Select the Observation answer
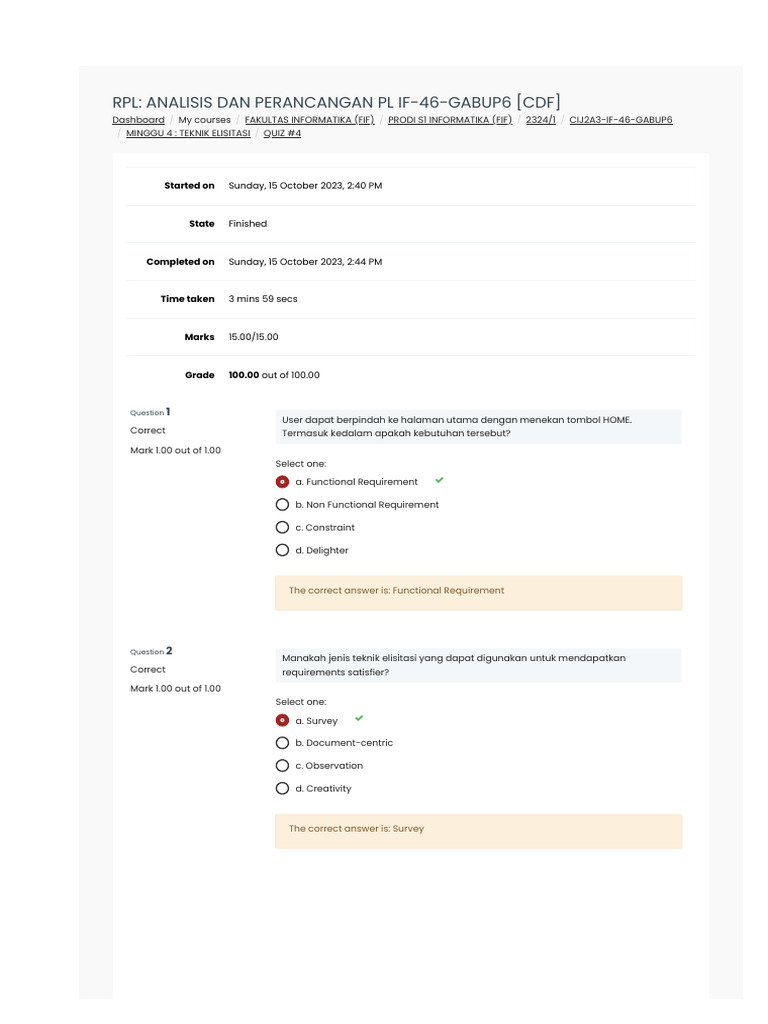Viewport: 768px width, 1024px height. (x=282, y=766)
